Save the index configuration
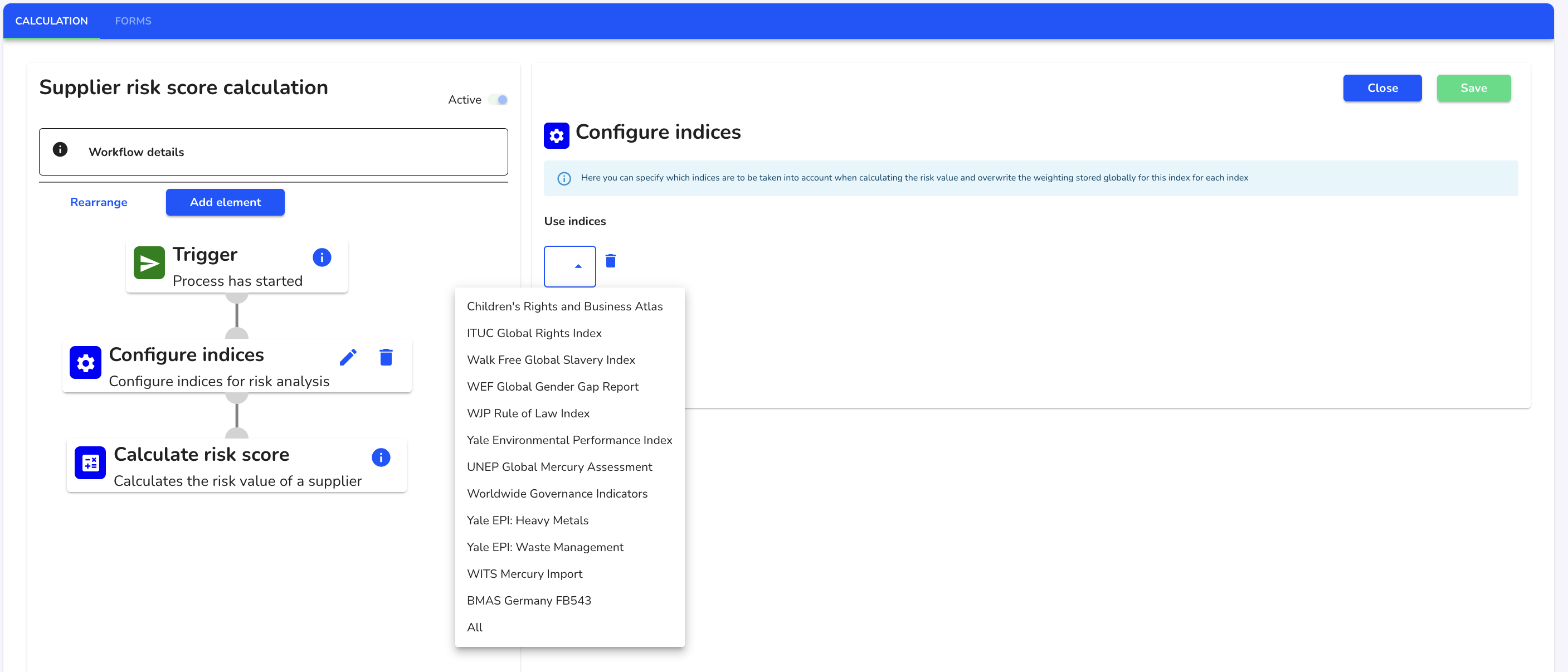This screenshot has width=1568, height=672. [1473, 88]
